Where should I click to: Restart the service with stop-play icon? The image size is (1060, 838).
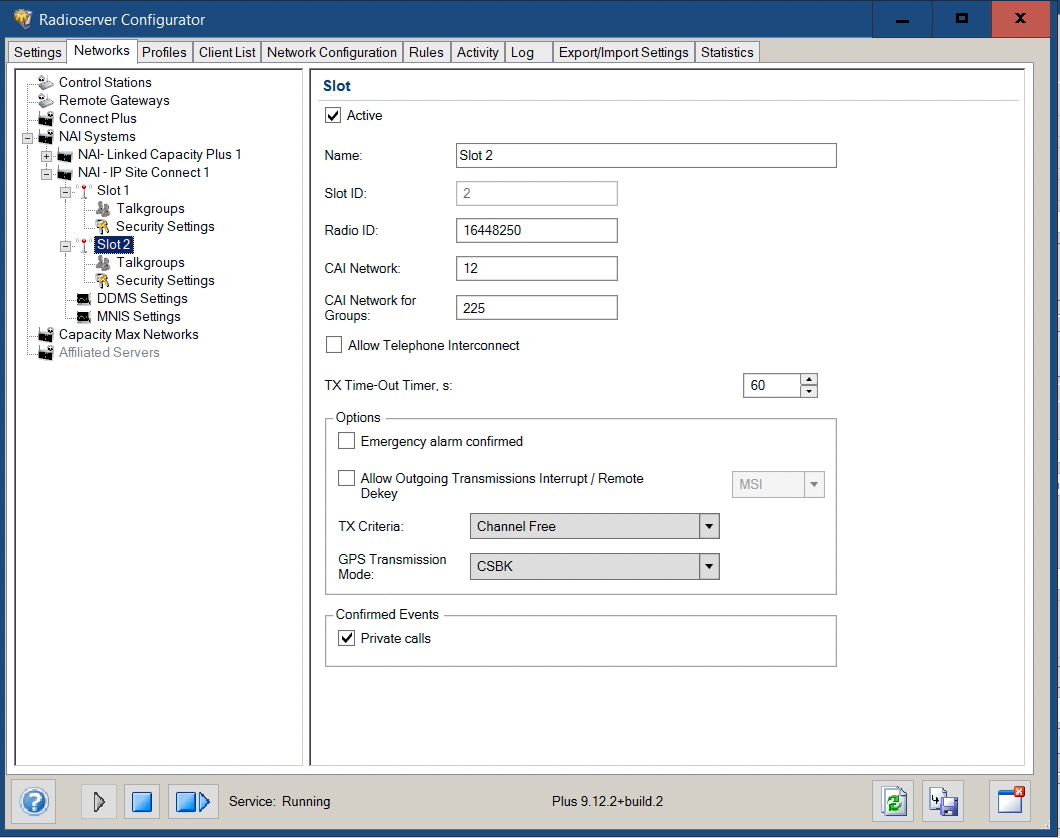(193, 802)
